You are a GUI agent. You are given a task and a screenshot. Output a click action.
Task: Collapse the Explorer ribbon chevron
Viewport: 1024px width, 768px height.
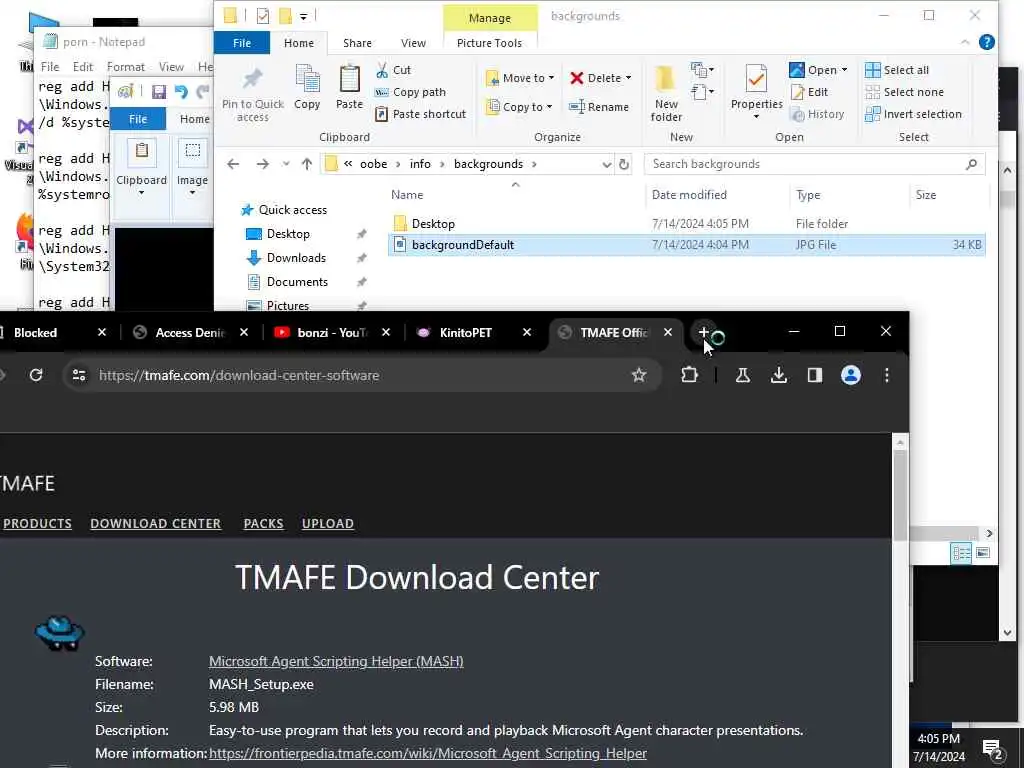click(965, 42)
